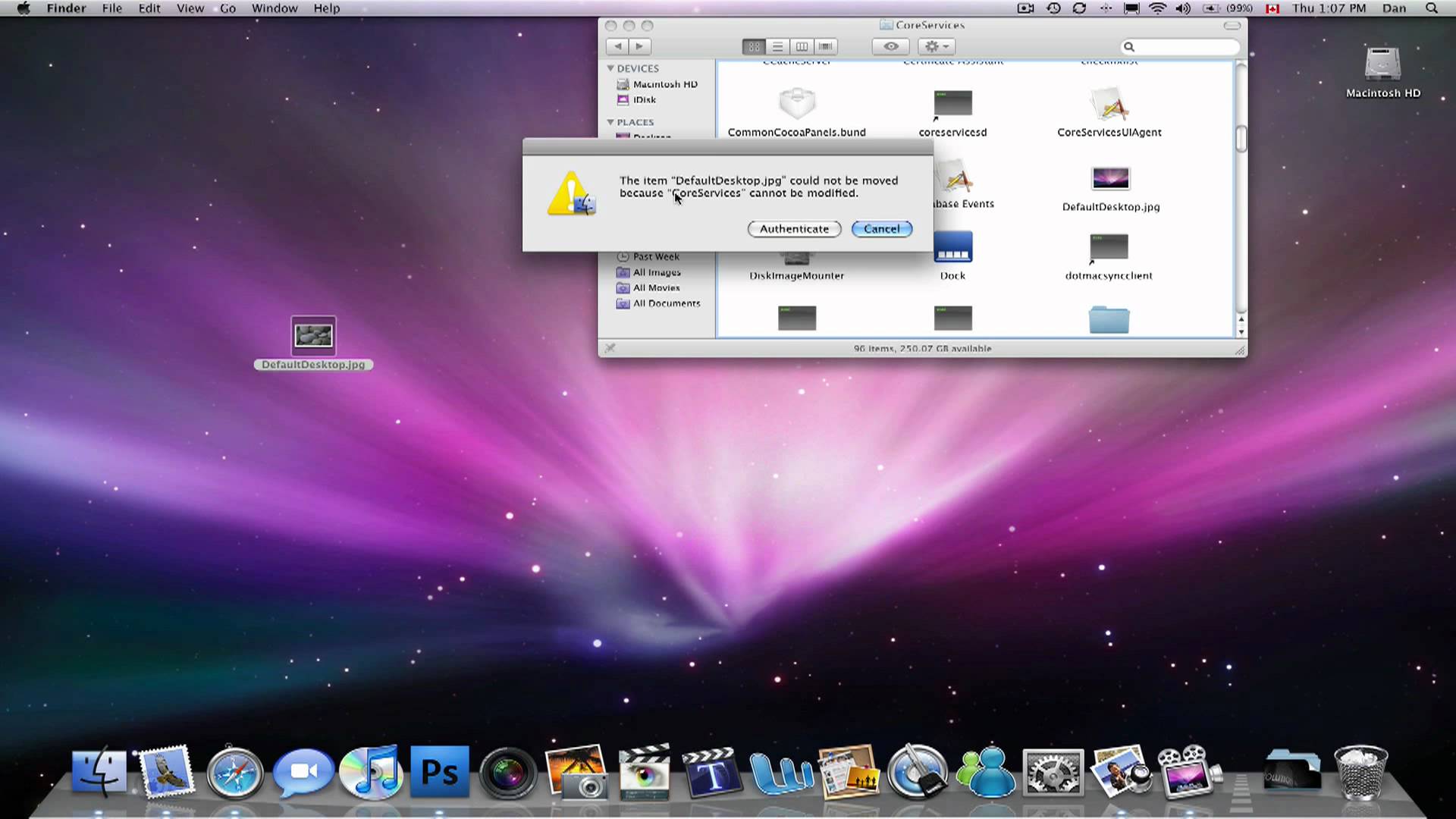
Task: Select All Images smart folder
Action: coord(656,271)
